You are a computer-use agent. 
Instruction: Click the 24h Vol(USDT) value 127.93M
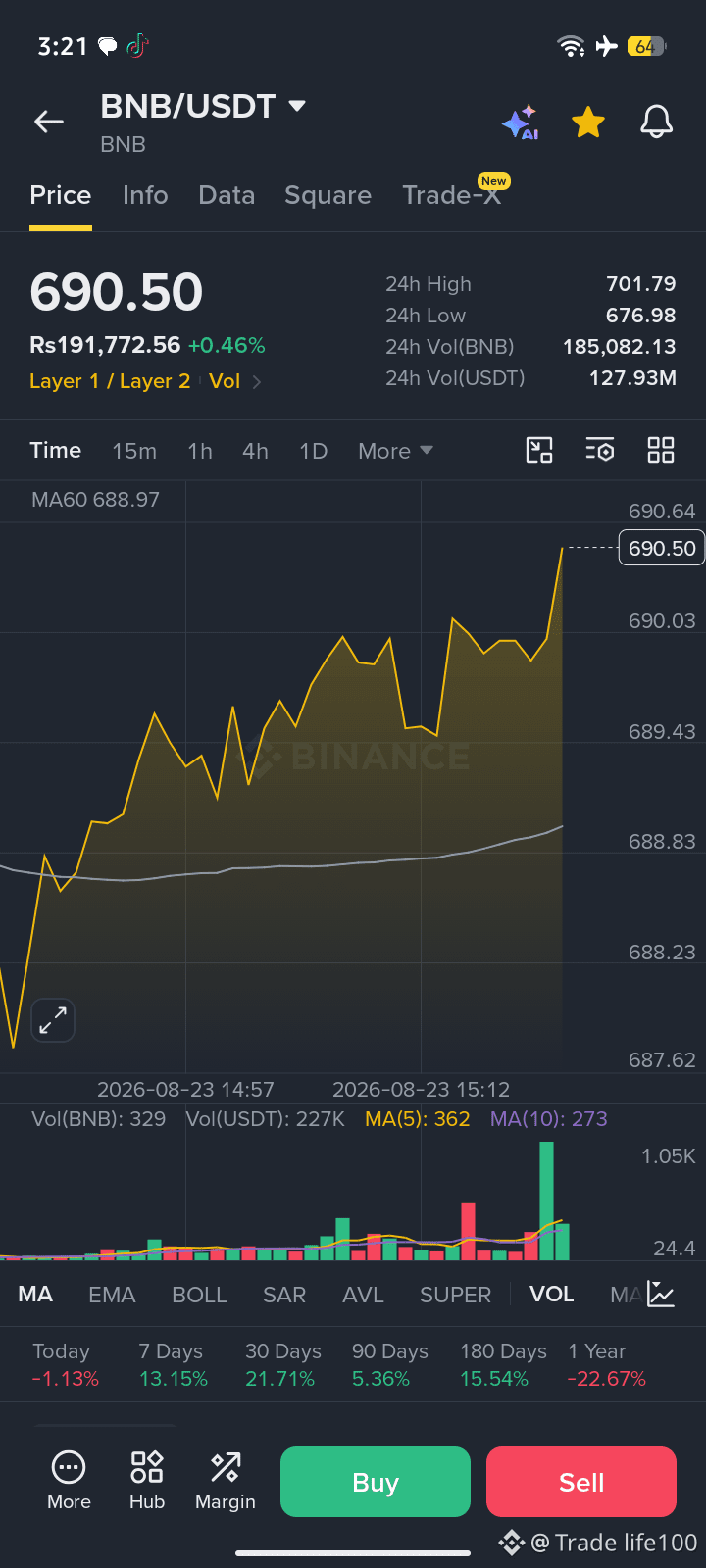tap(632, 378)
